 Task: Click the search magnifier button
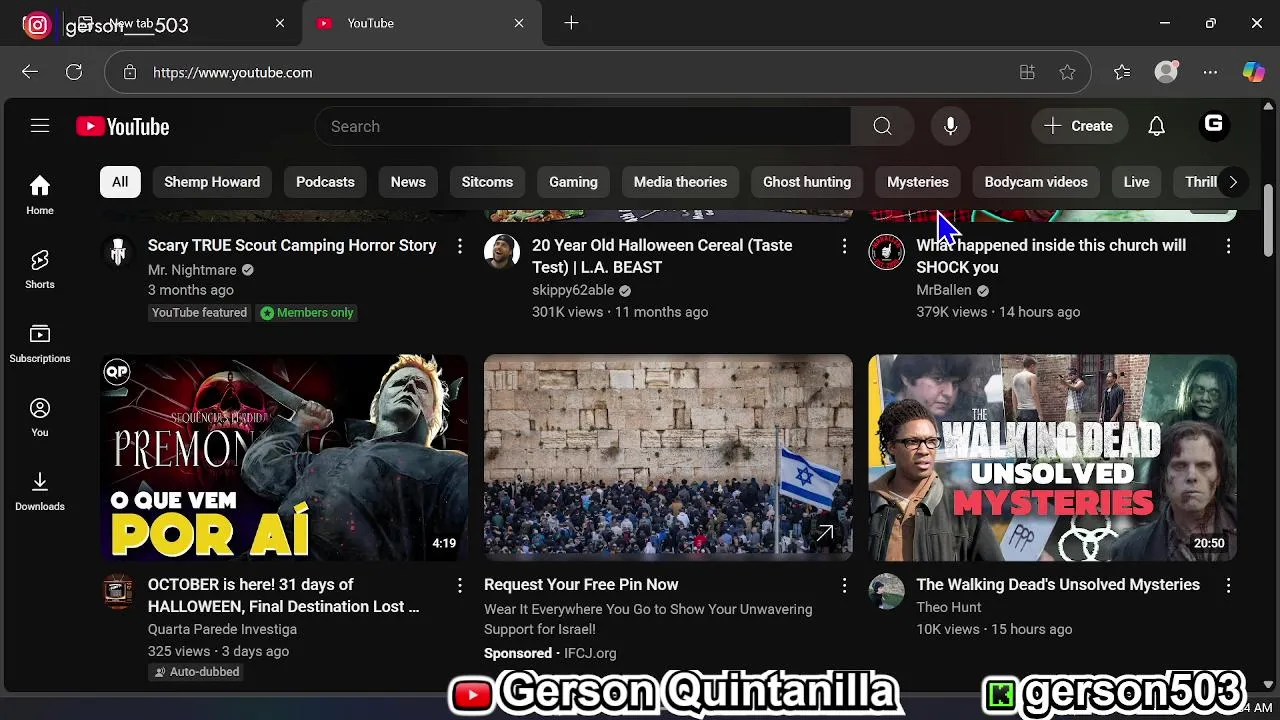pos(882,126)
